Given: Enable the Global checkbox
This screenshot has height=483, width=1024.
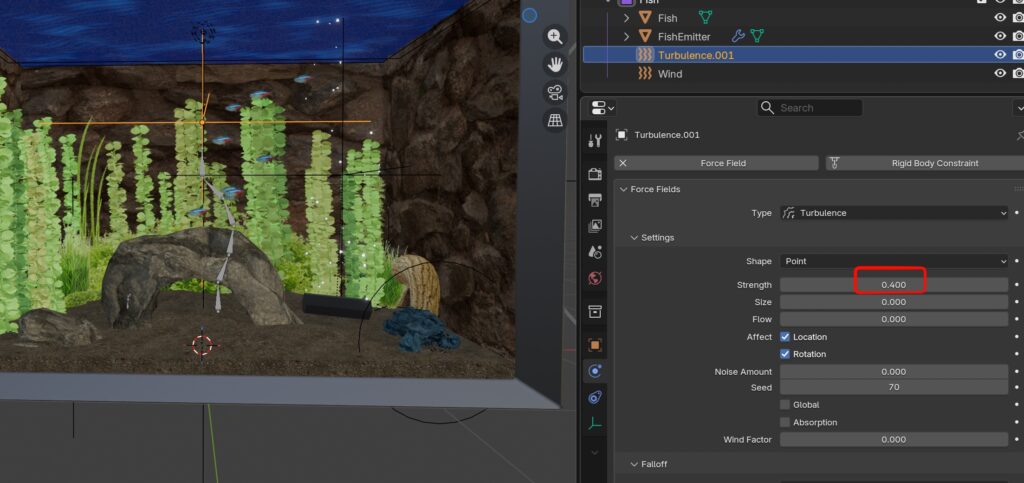Looking at the screenshot, I should (x=785, y=405).
